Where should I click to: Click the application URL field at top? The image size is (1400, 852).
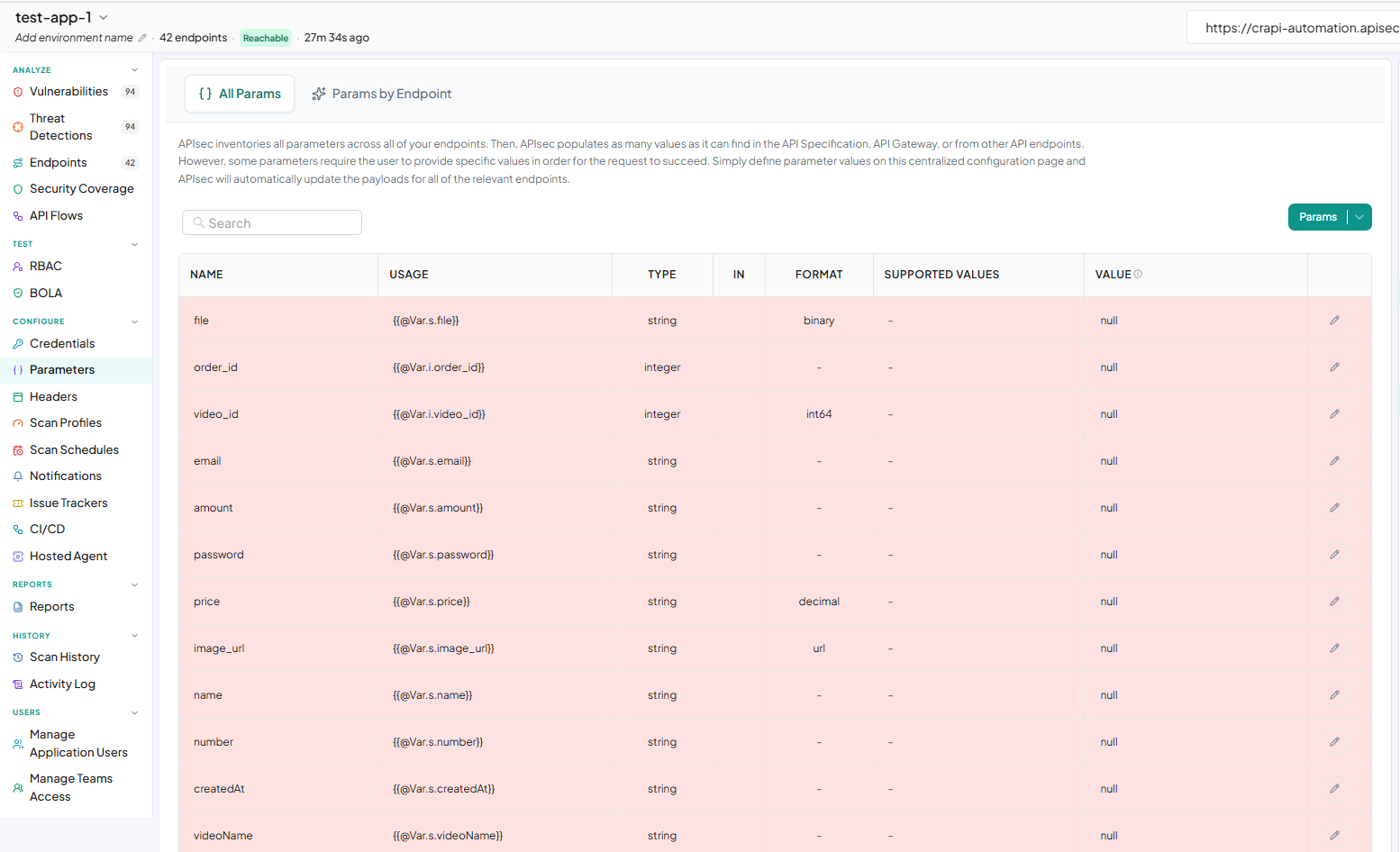tap(1294, 28)
